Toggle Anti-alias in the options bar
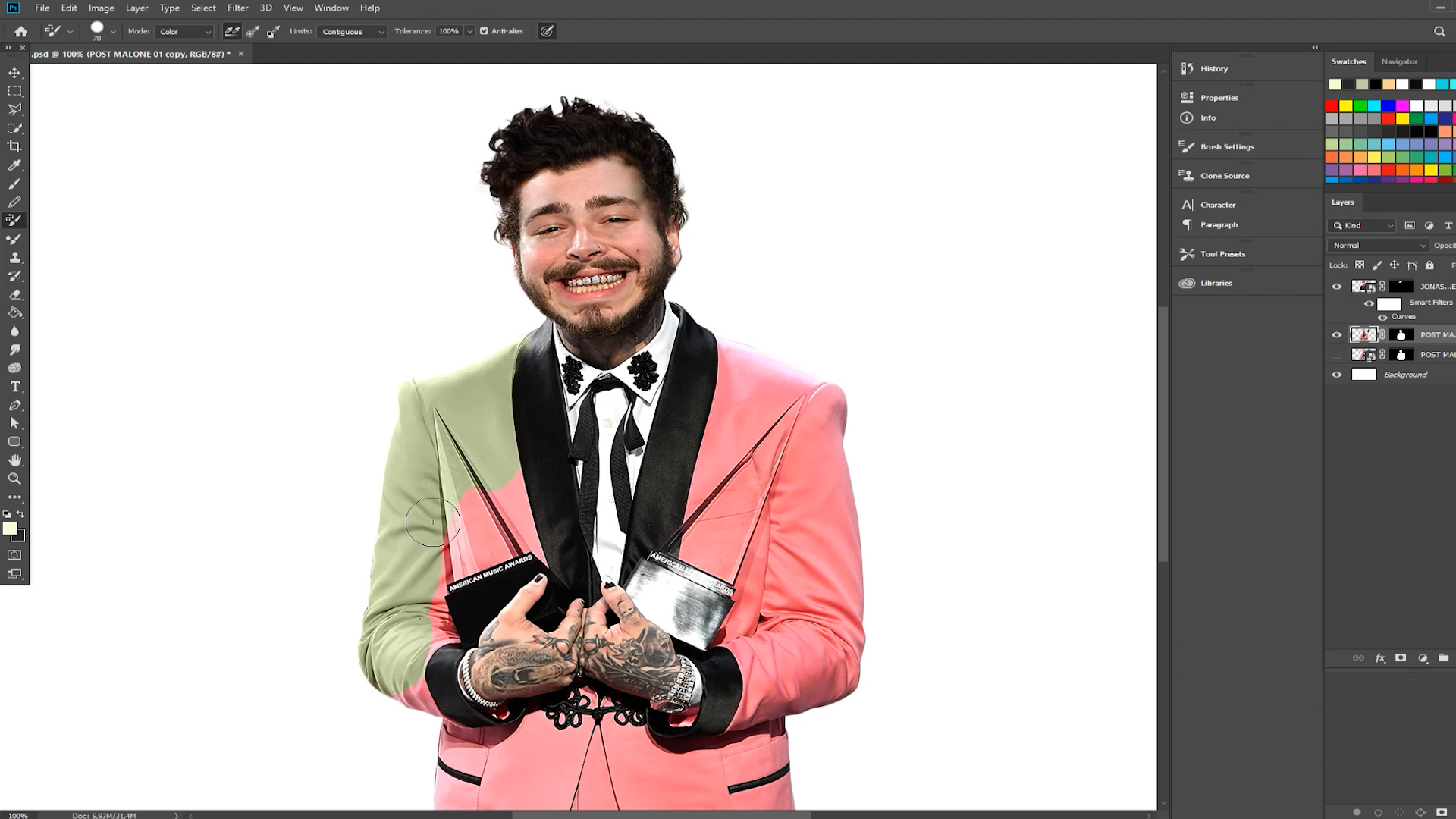The width and height of the screenshot is (1456, 819). 484,31
